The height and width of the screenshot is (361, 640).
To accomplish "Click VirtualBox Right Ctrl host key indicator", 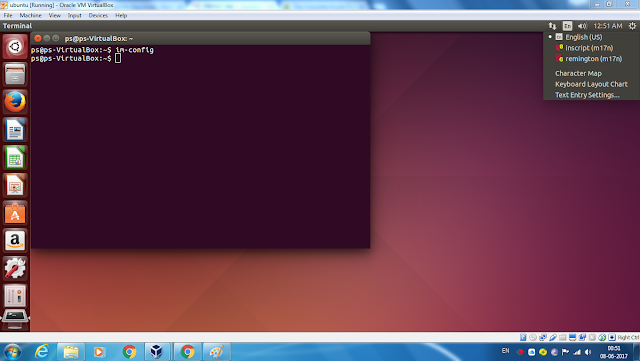I will pos(628,337).
